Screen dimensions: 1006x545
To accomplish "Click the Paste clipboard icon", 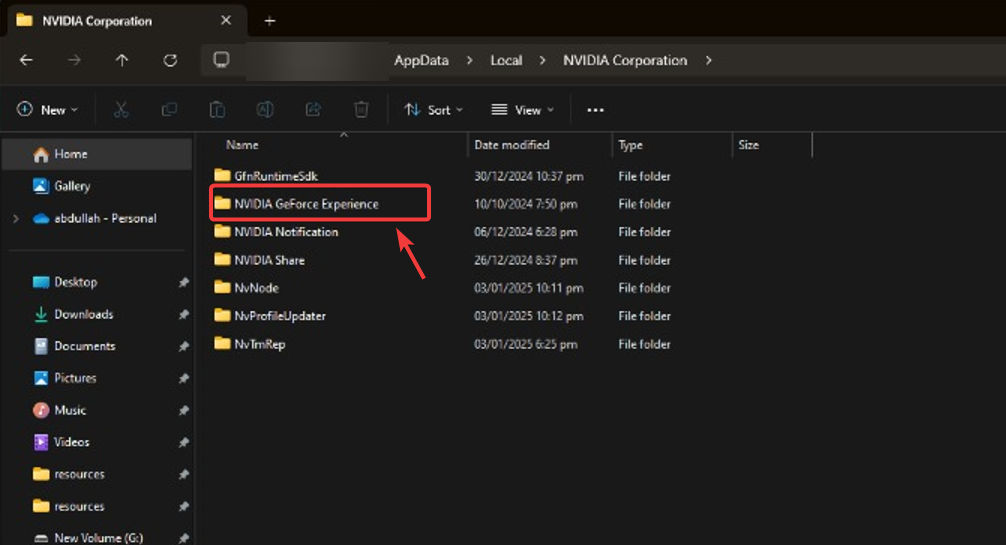I will click(x=217, y=110).
